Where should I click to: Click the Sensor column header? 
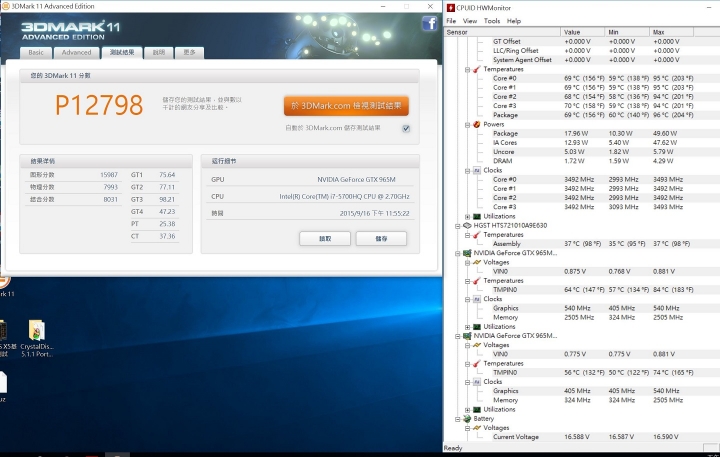502,32
